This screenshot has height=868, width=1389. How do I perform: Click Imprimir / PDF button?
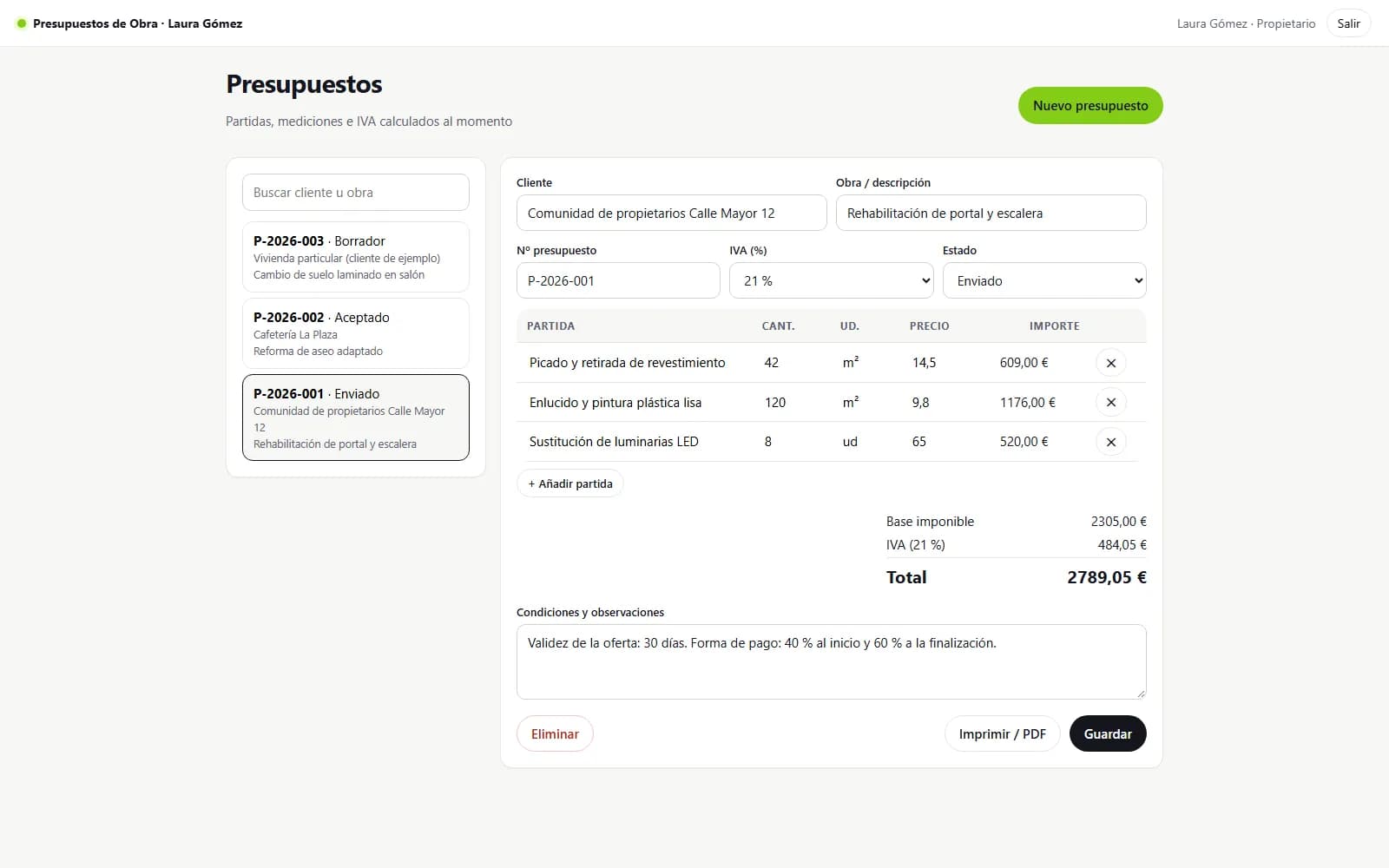(x=1003, y=733)
